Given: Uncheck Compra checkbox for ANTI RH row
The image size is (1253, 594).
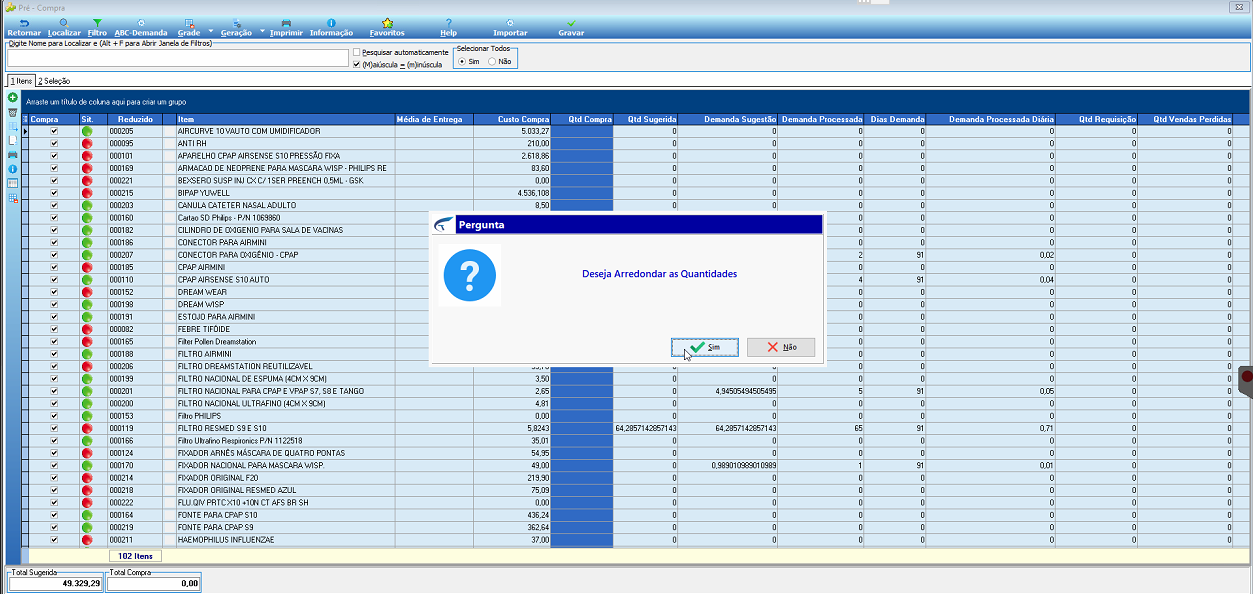Looking at the screenshot, I should click(x=54, y=143).
